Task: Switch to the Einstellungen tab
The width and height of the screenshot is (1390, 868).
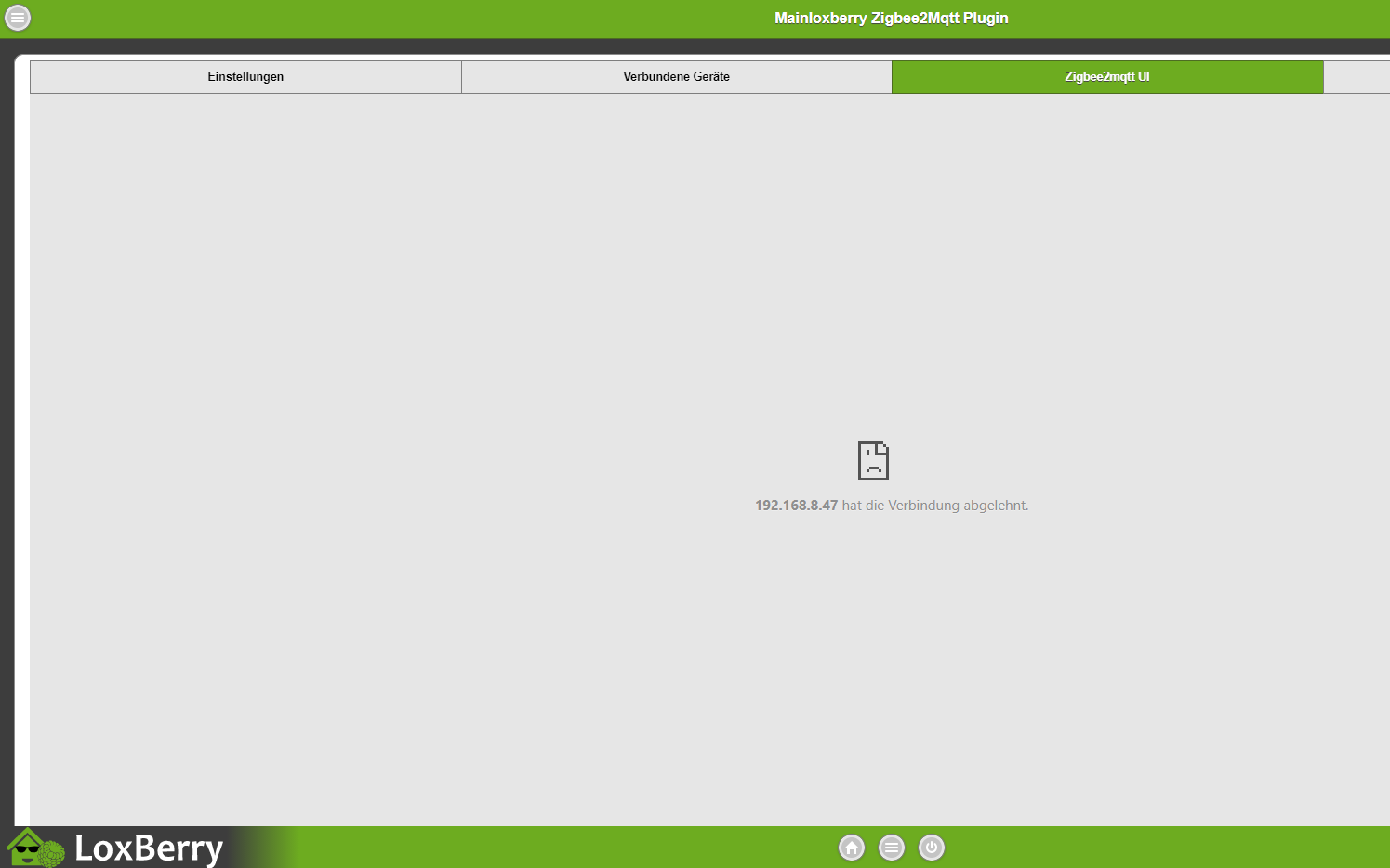Action: [245, 77]
